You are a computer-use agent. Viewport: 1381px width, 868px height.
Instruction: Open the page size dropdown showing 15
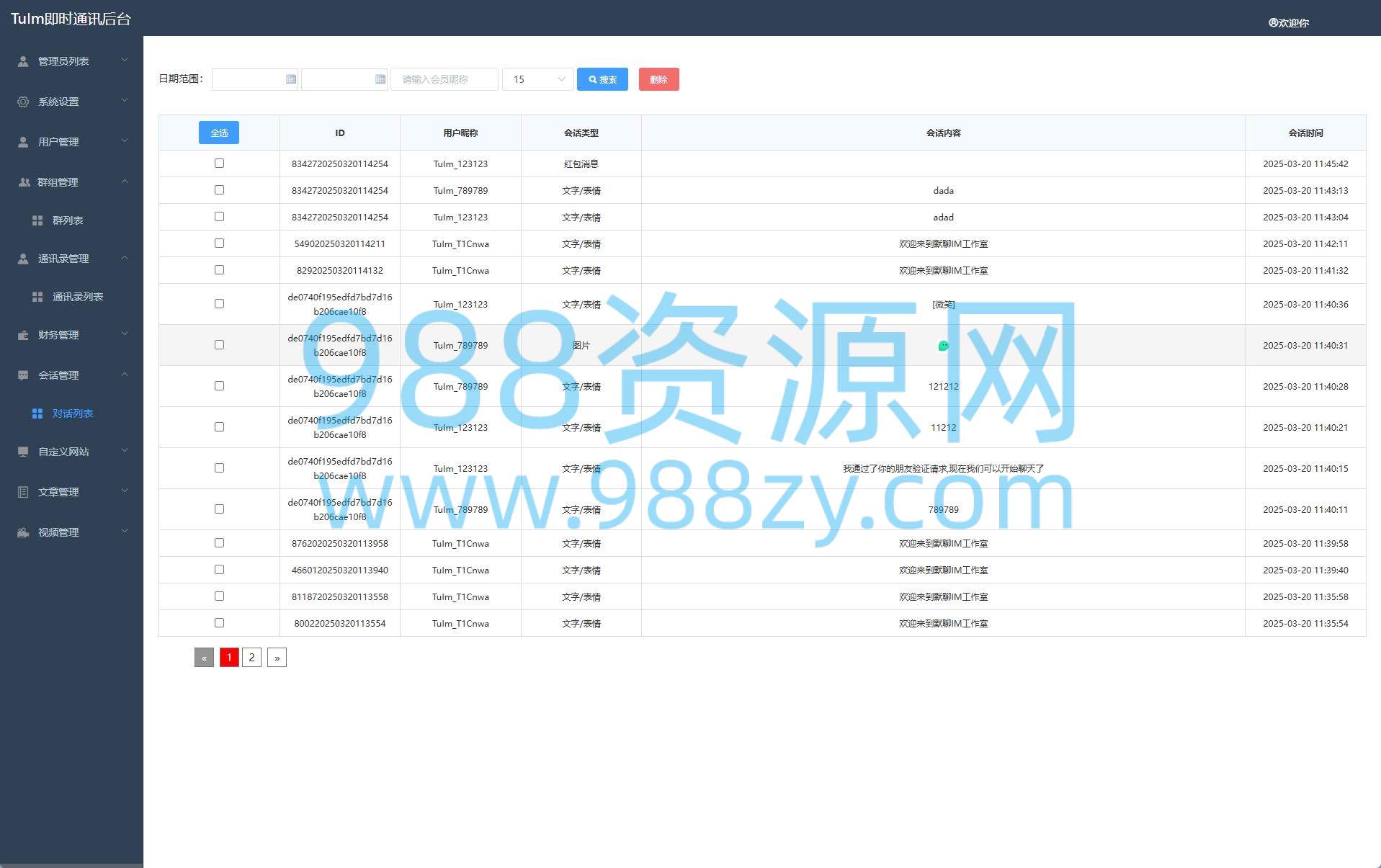coord(537,79)
